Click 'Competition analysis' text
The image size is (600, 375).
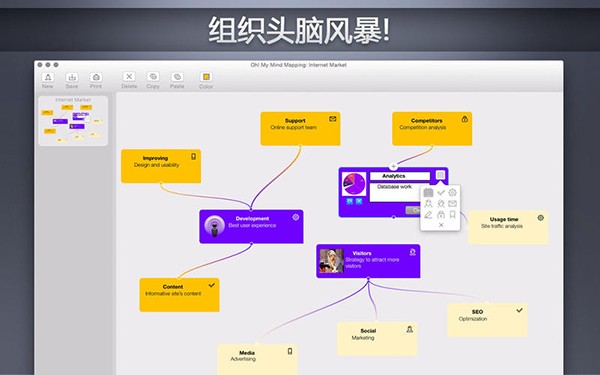[x=422, y=127]
